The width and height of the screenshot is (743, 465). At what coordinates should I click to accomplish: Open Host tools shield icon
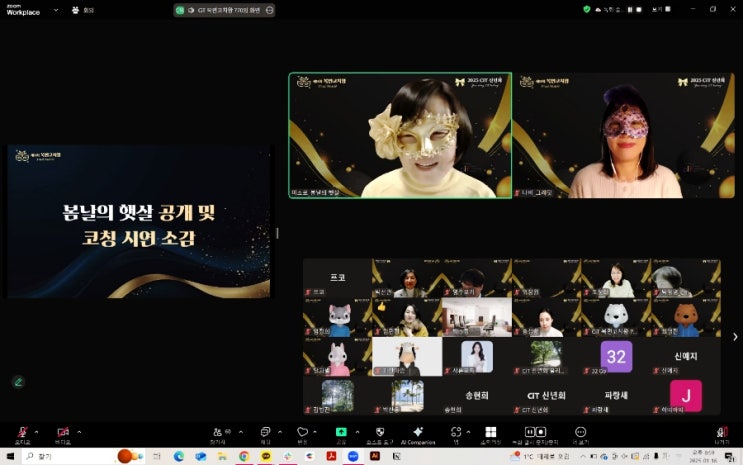[x=380, y=432]
